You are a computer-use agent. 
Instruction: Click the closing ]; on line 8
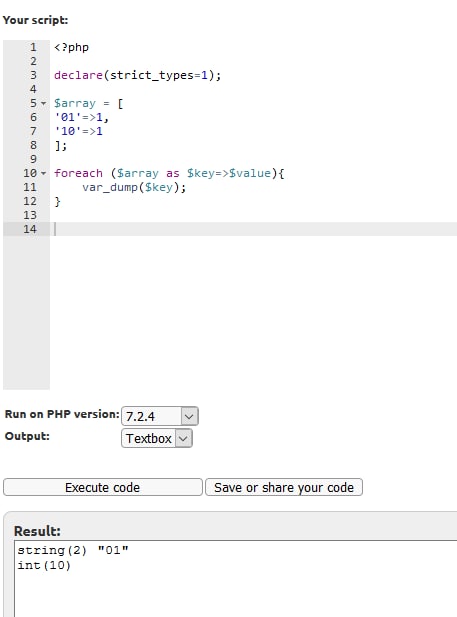[61, 145]
